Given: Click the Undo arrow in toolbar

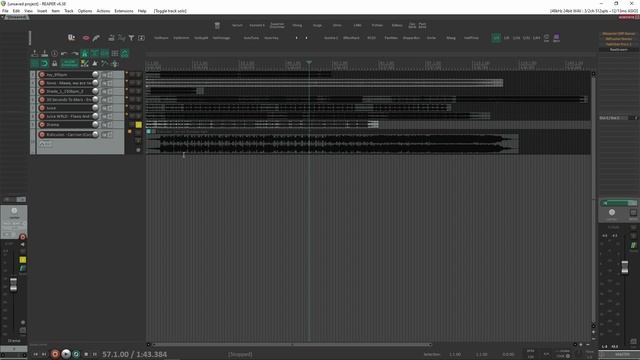Looking at the screenshot, I should [64, 53].
